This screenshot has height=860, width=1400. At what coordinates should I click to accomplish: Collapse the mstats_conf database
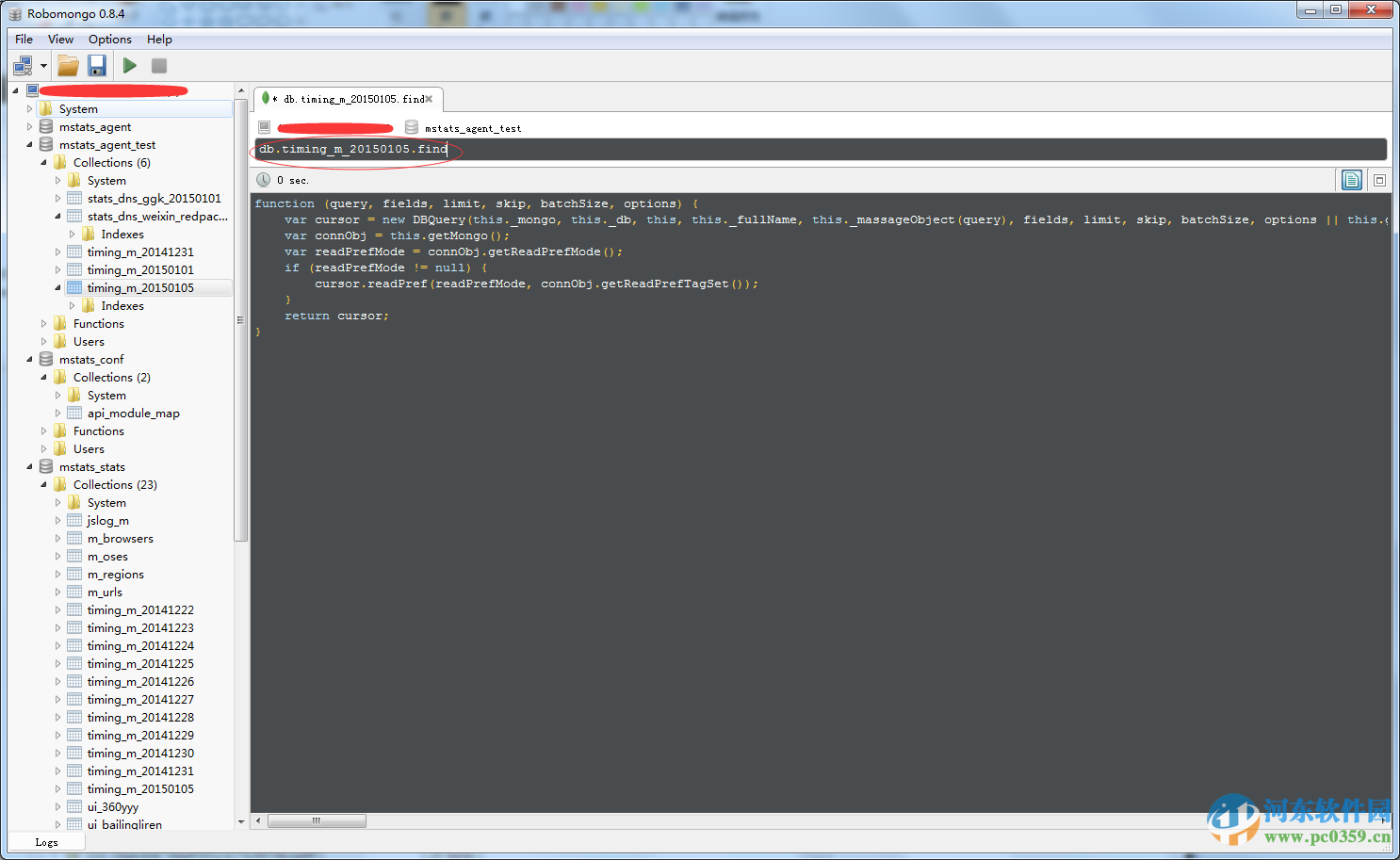tap(29, 360)
